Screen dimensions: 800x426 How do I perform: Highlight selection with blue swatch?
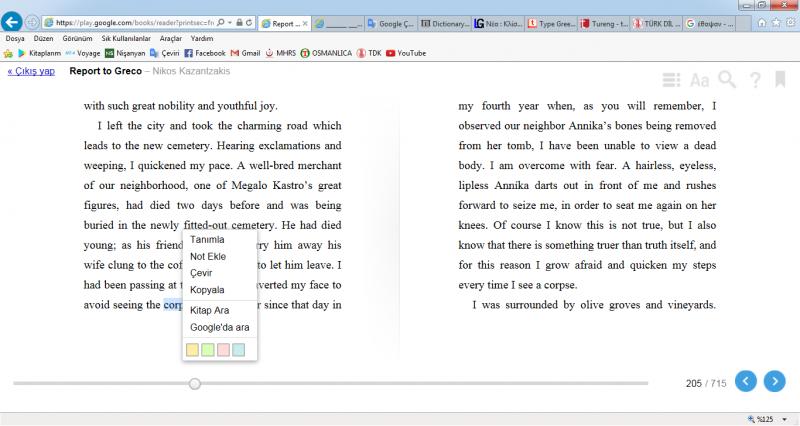[238, 349]
